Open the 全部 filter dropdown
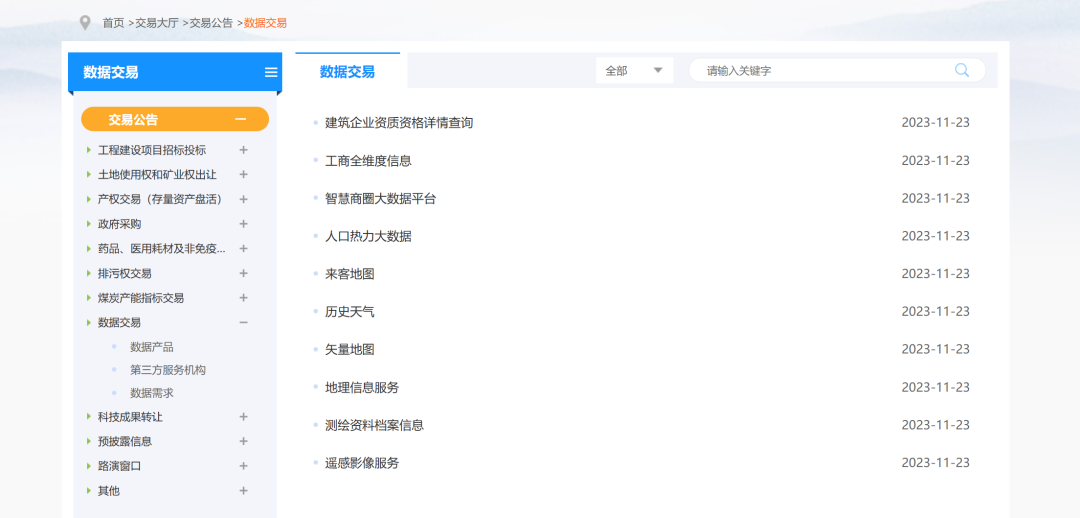Viewport: 1080px width, 518px height. click(634, 70)
